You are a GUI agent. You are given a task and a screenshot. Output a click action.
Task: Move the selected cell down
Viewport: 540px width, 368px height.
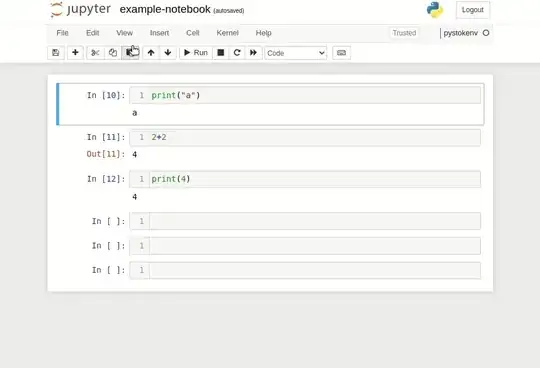168,53
